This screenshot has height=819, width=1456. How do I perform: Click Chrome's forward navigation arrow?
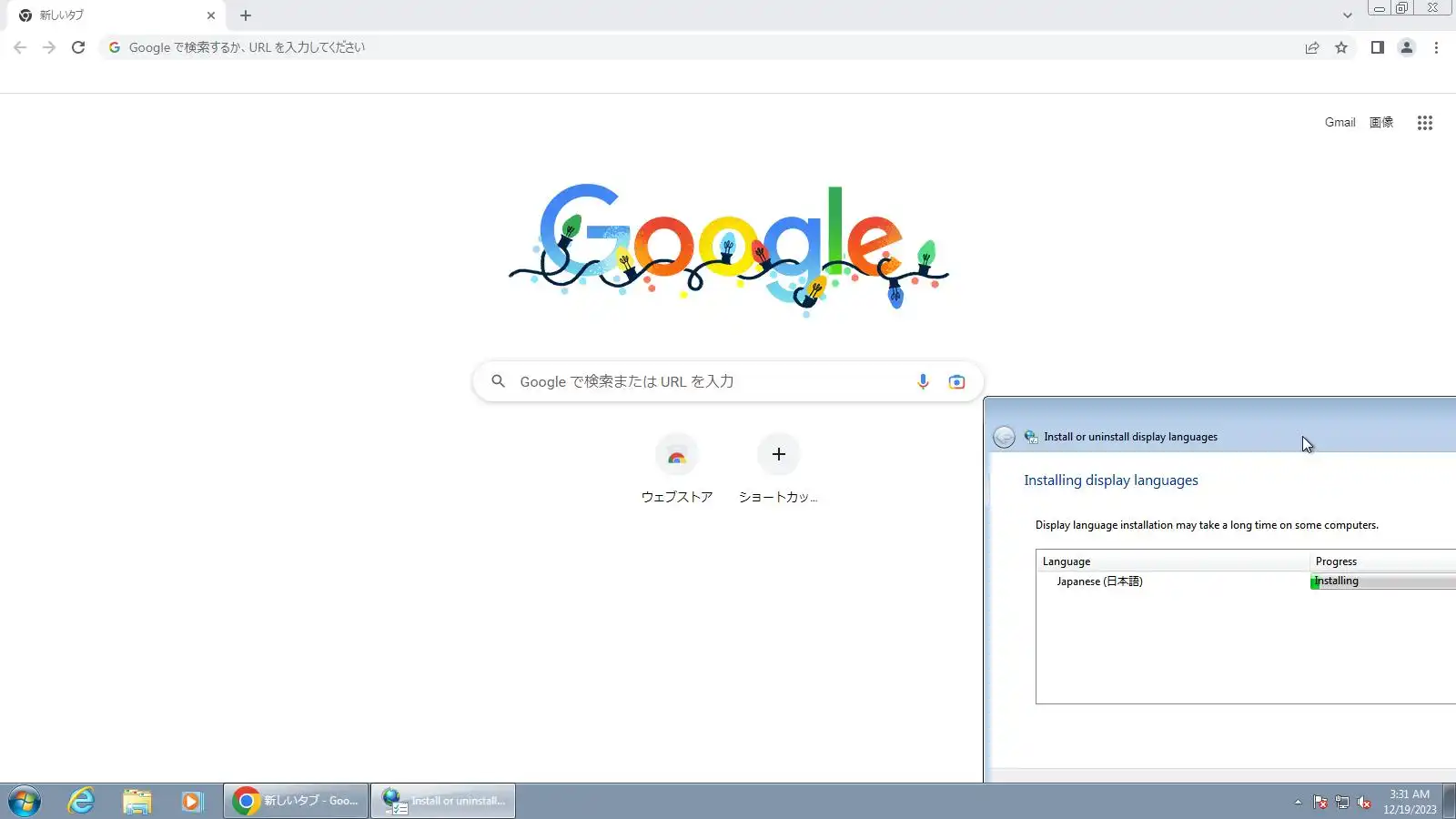point(49,47)
